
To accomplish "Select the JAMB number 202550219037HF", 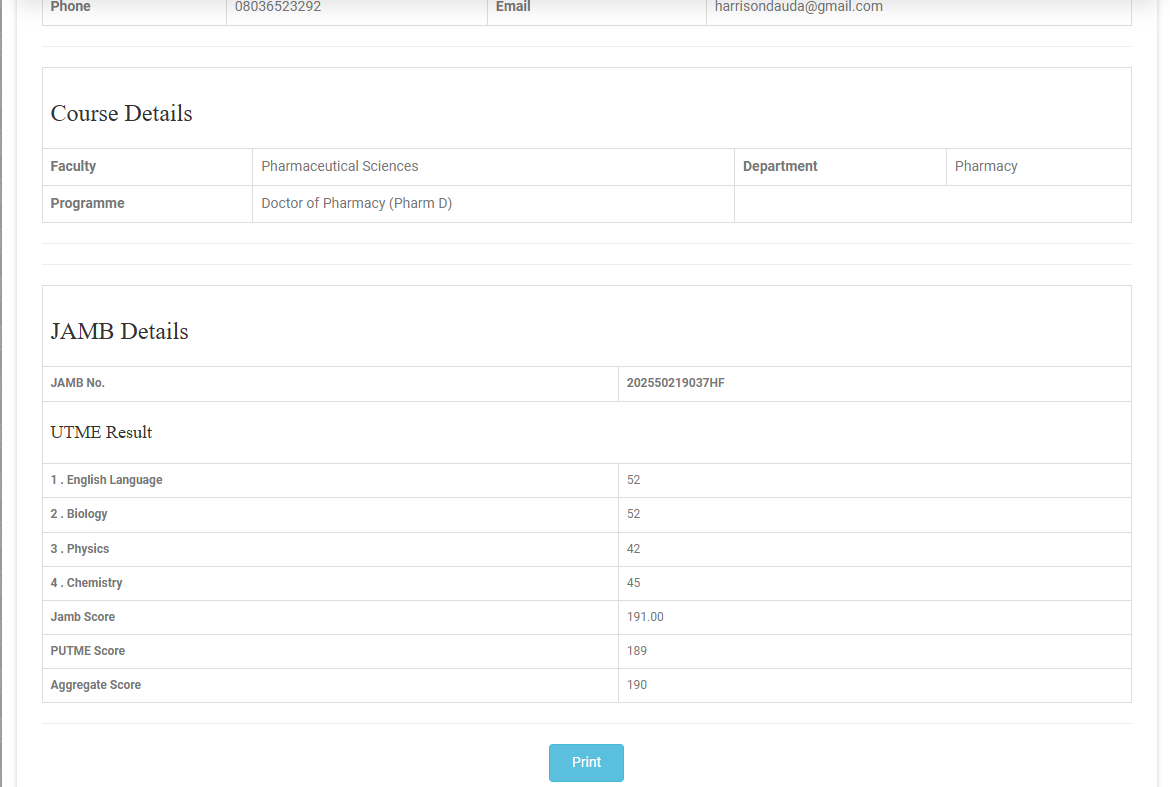I will [x=676, y=383].
